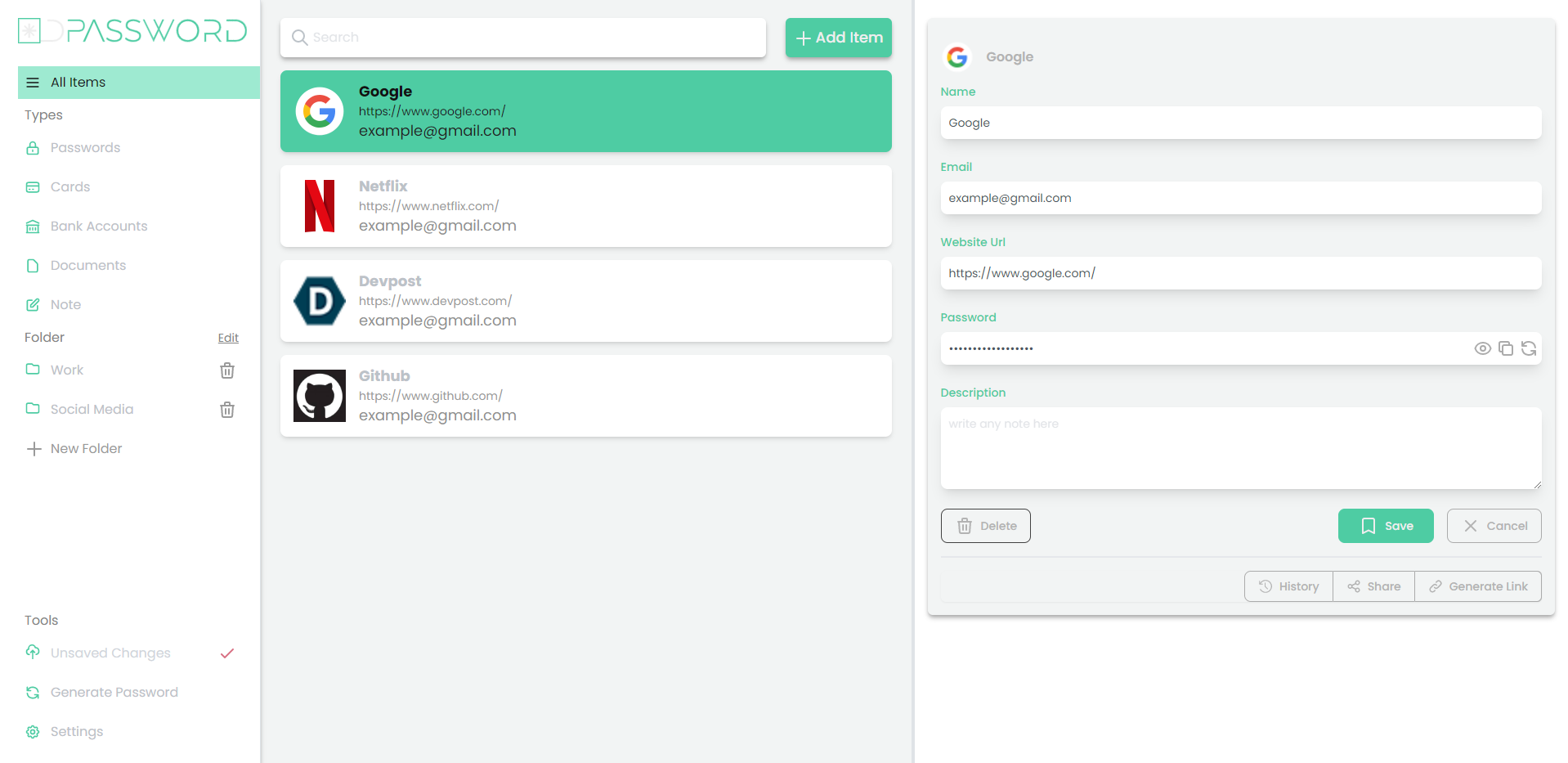This screenshot has width=1568, height=763.
Task: Click the Social Media folder icon
Action: coord(33,409)
